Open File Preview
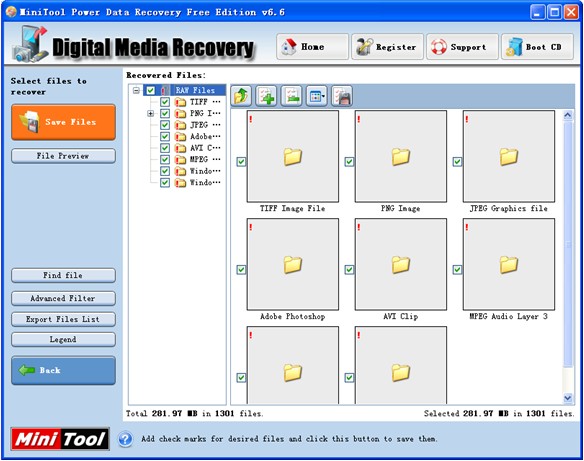The image size is (584, 461). 63,156
